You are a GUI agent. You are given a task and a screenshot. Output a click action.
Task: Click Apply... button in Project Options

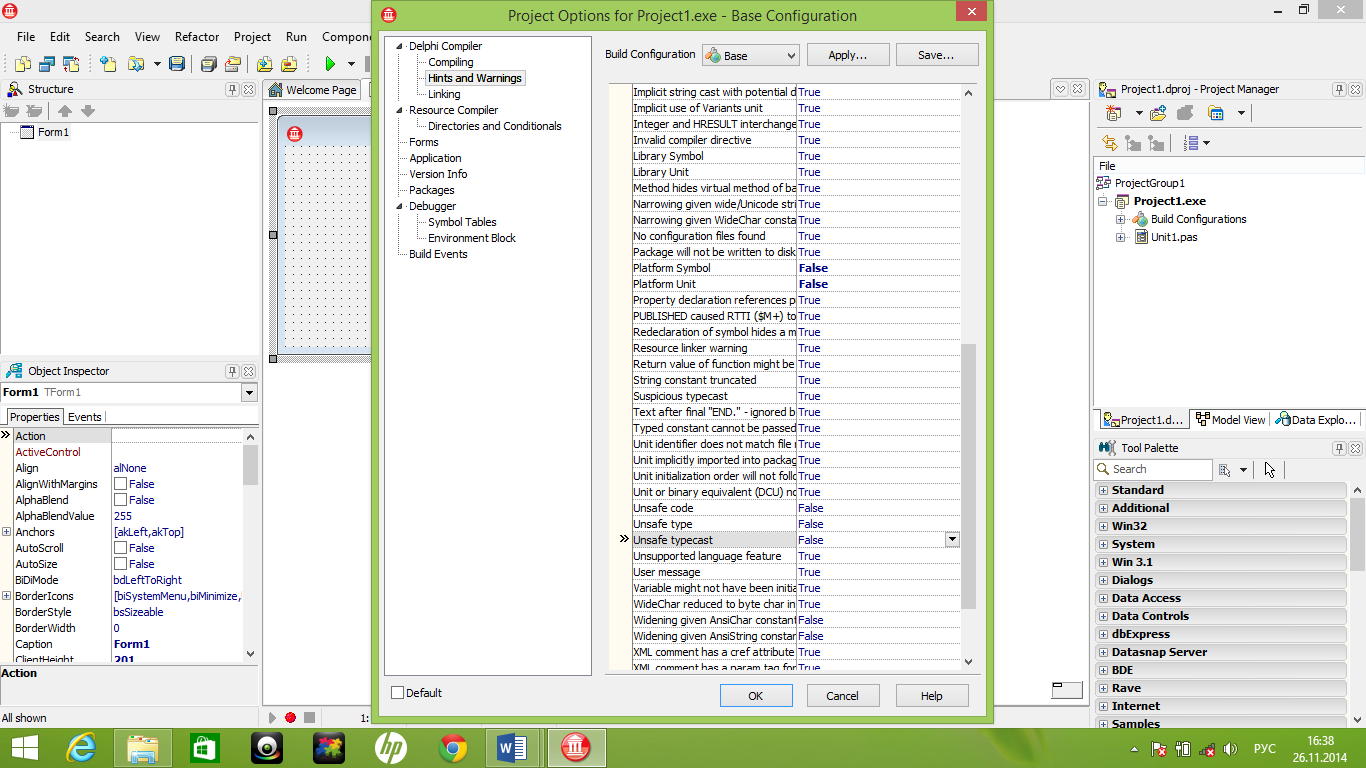pyautogui.click(x=847, y=55)
